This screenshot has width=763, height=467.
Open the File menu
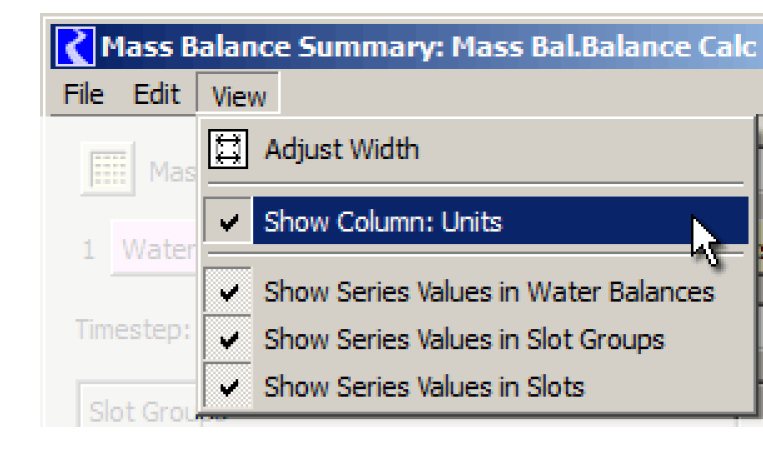pyautogui.click(x=83, y=95)
